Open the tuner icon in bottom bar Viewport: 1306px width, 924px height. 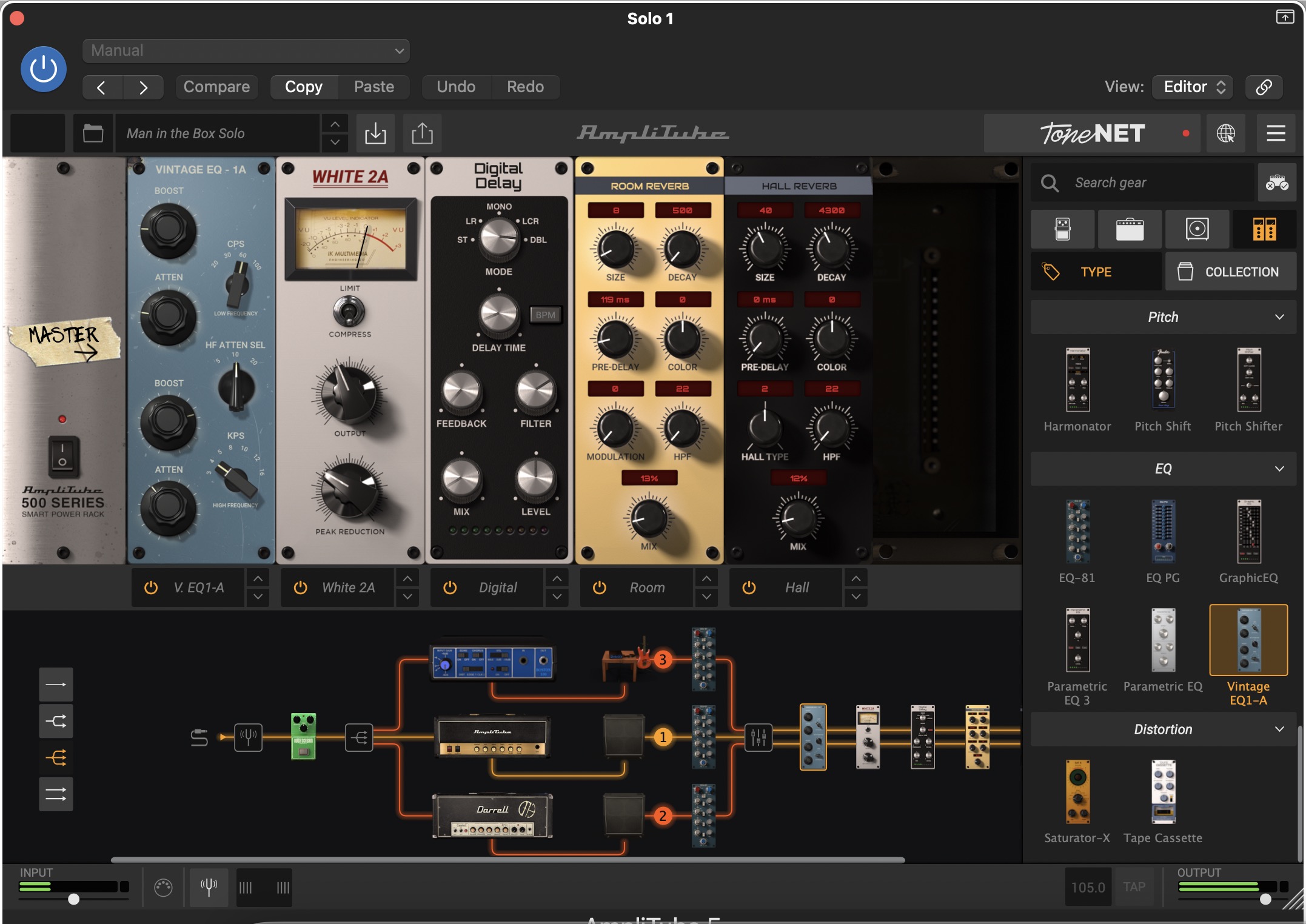[x=209, y=887]
